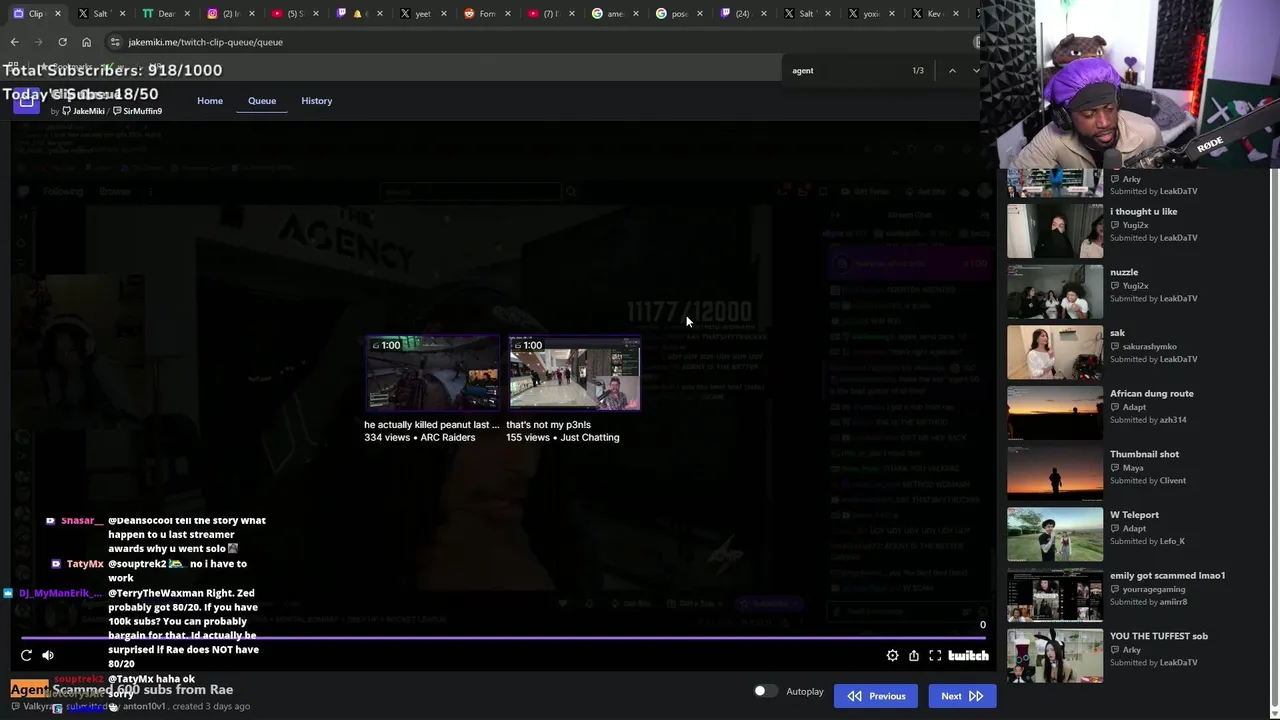Switch to the Twitch '(24)' browser tab
This screenshot has height=720, width=1280.
point(741,14)
